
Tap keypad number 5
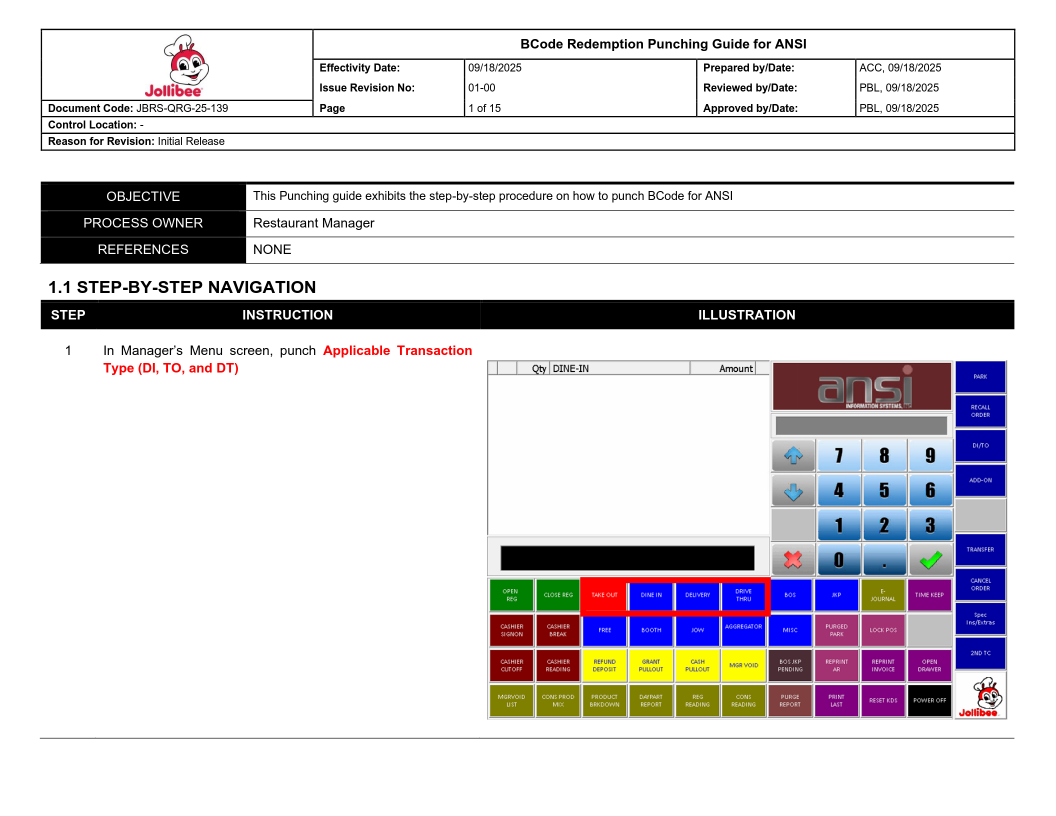[884, 491]
